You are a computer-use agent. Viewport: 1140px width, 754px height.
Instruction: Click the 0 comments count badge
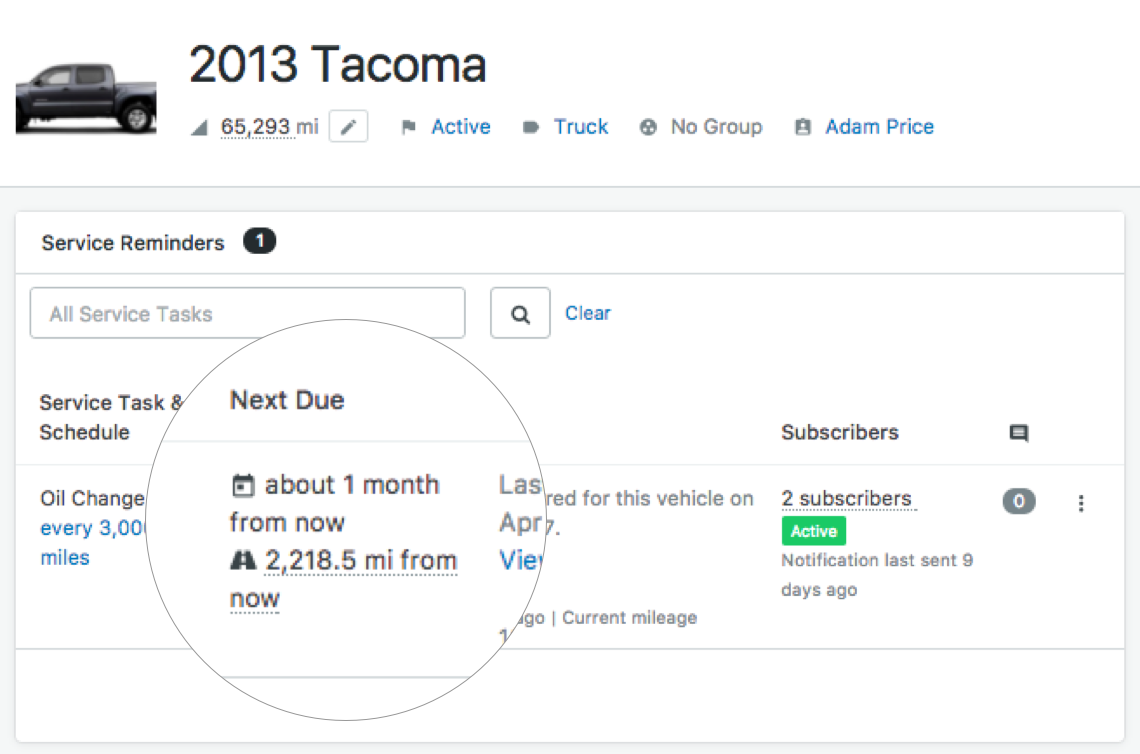(1019, 502)
